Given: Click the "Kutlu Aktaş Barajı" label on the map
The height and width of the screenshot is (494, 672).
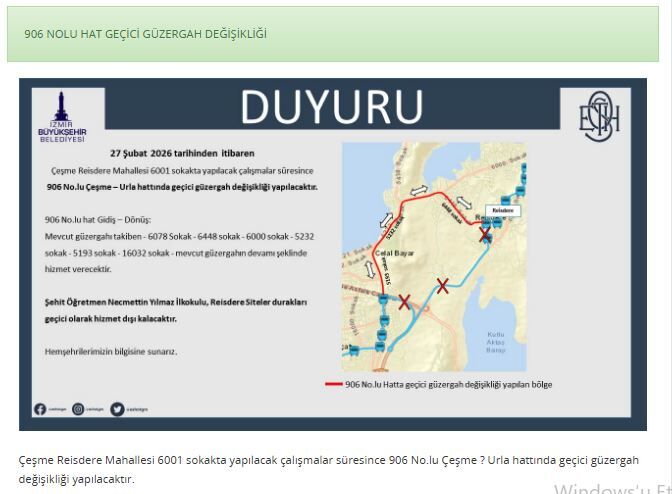Looking at the screenshot, I should click(495, 342).
